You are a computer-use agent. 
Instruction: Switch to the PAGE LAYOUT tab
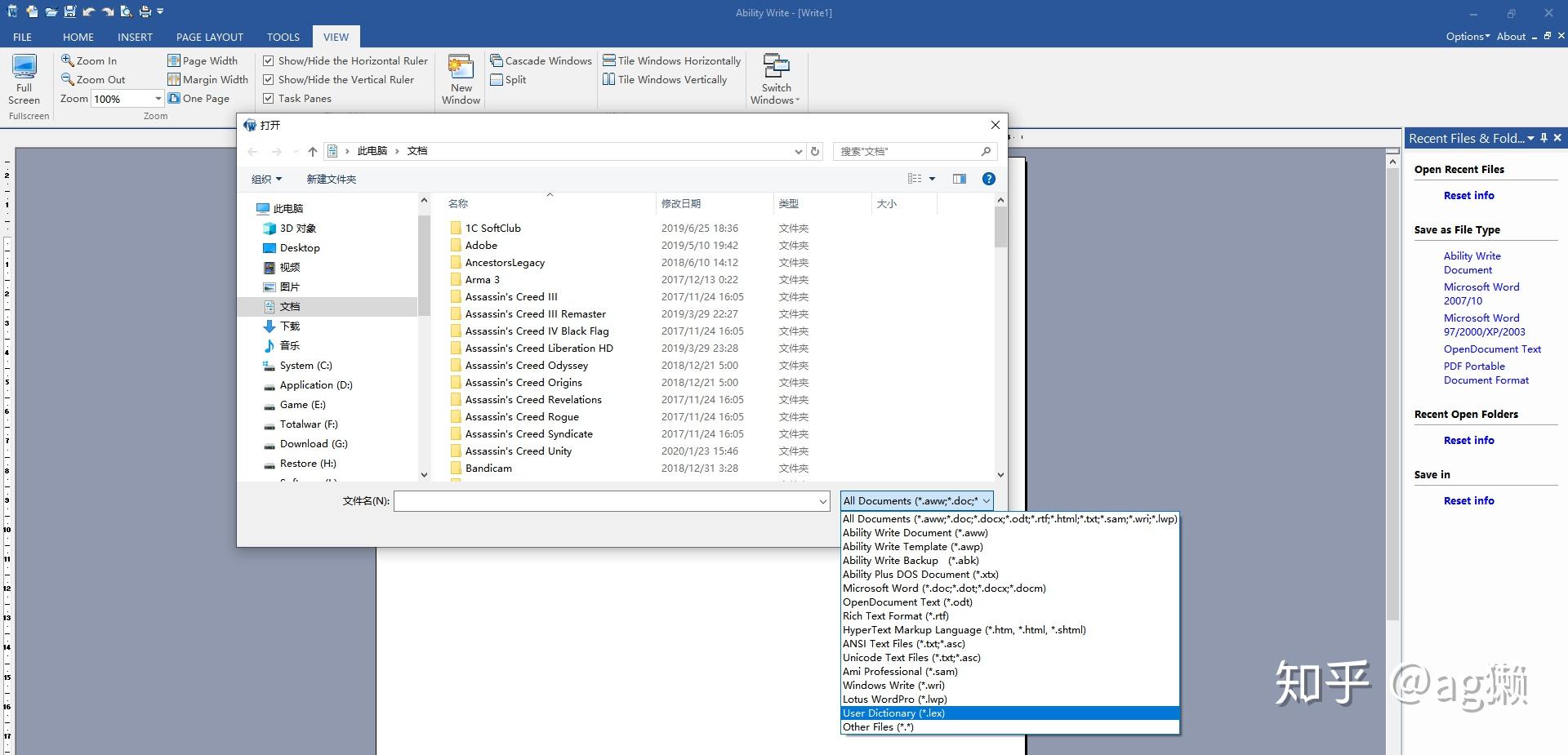click(x=210, y=37)
